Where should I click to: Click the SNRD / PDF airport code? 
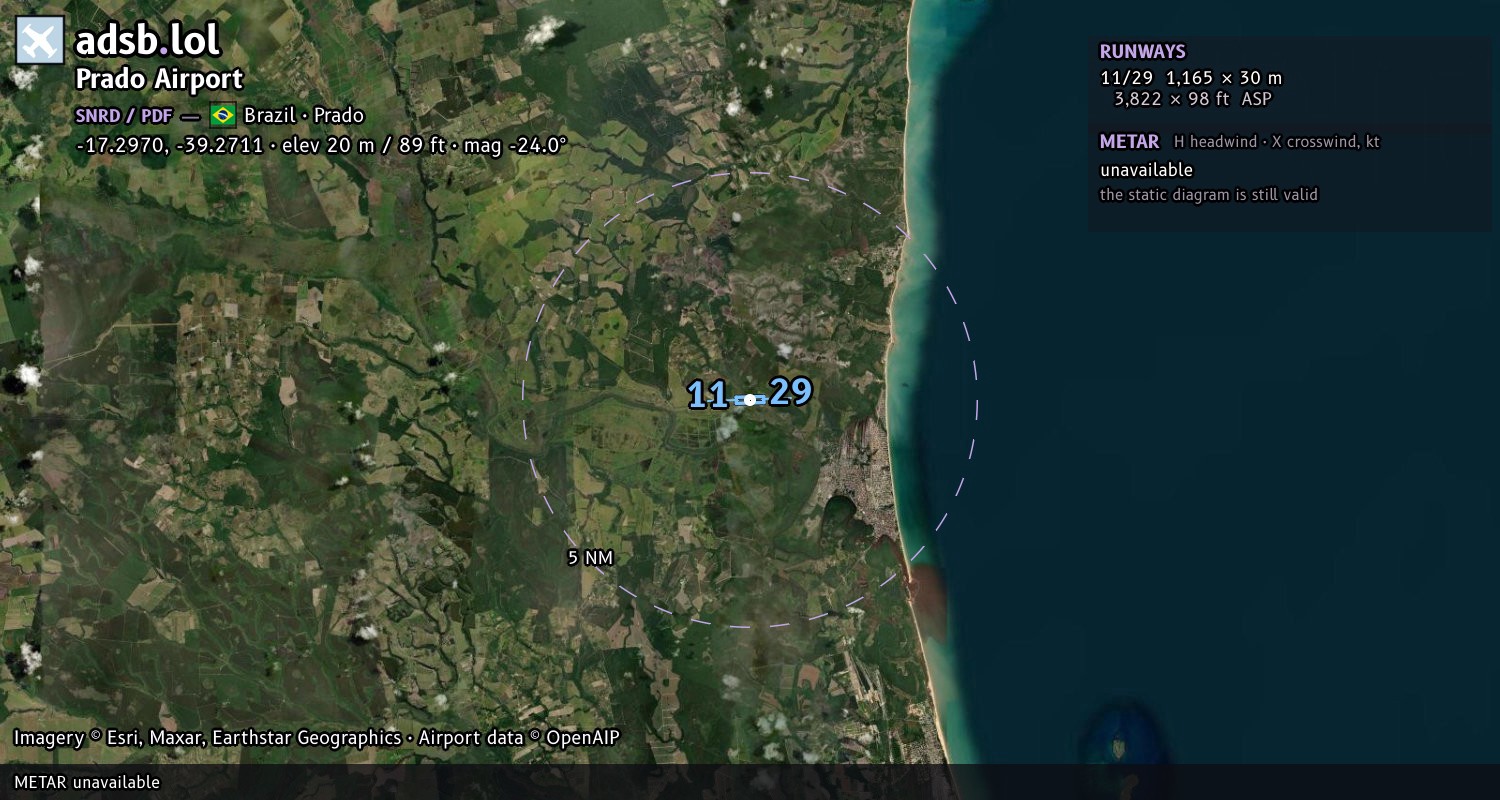[x=123, y=115]
